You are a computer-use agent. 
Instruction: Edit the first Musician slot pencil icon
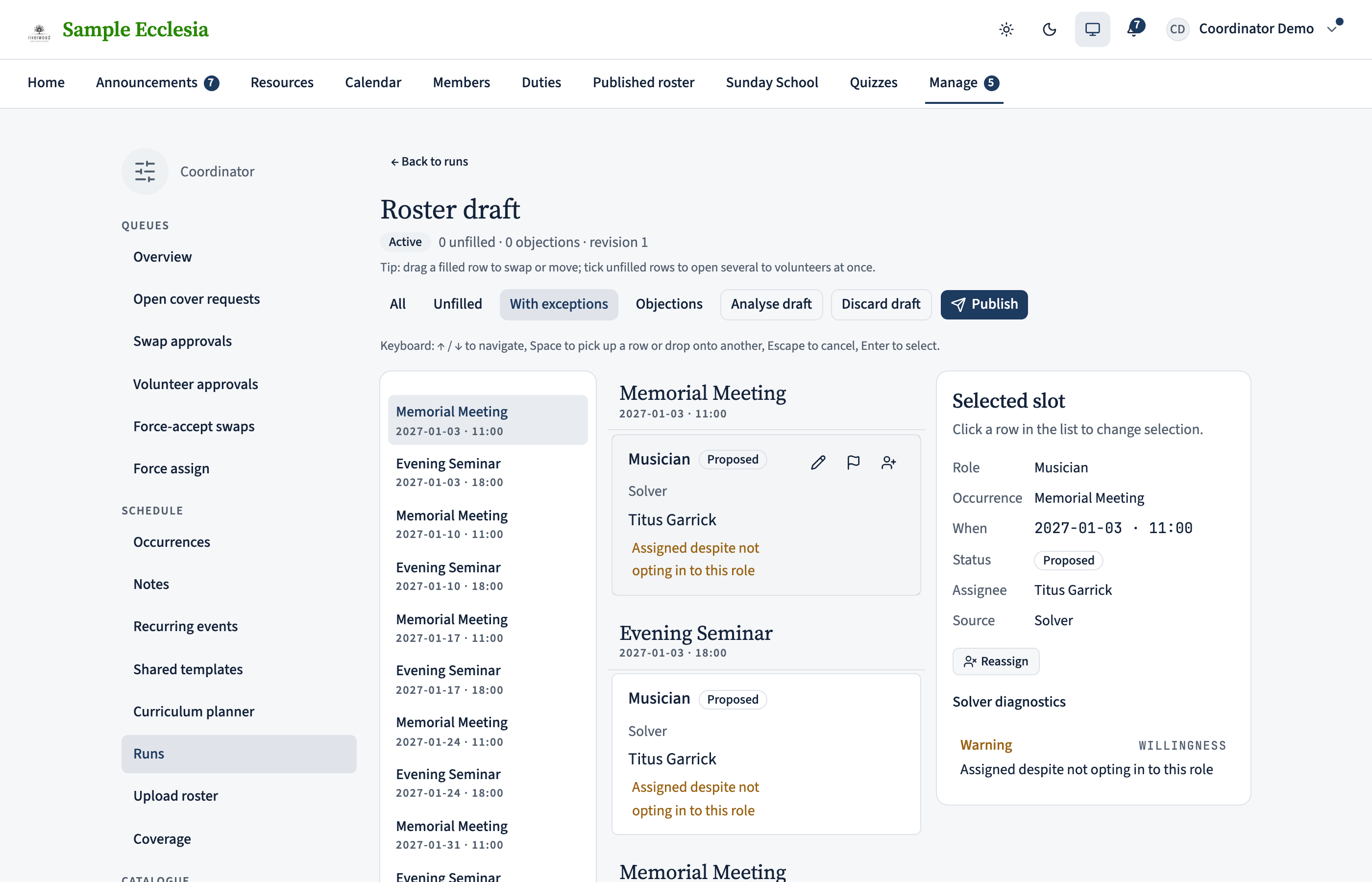coord(818,462)
